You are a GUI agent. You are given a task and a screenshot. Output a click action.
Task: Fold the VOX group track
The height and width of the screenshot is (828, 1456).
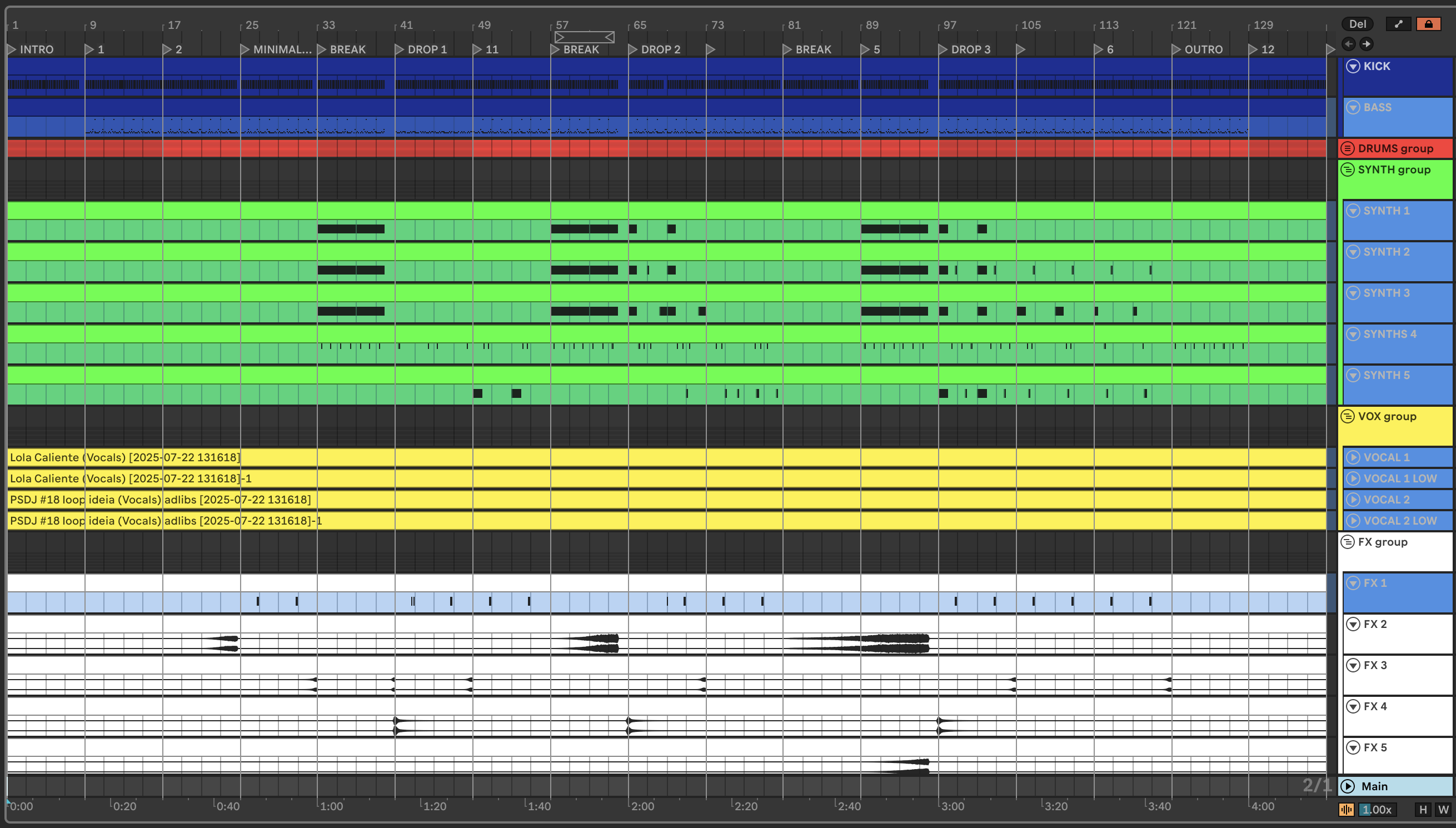(x=1348, y=416)
